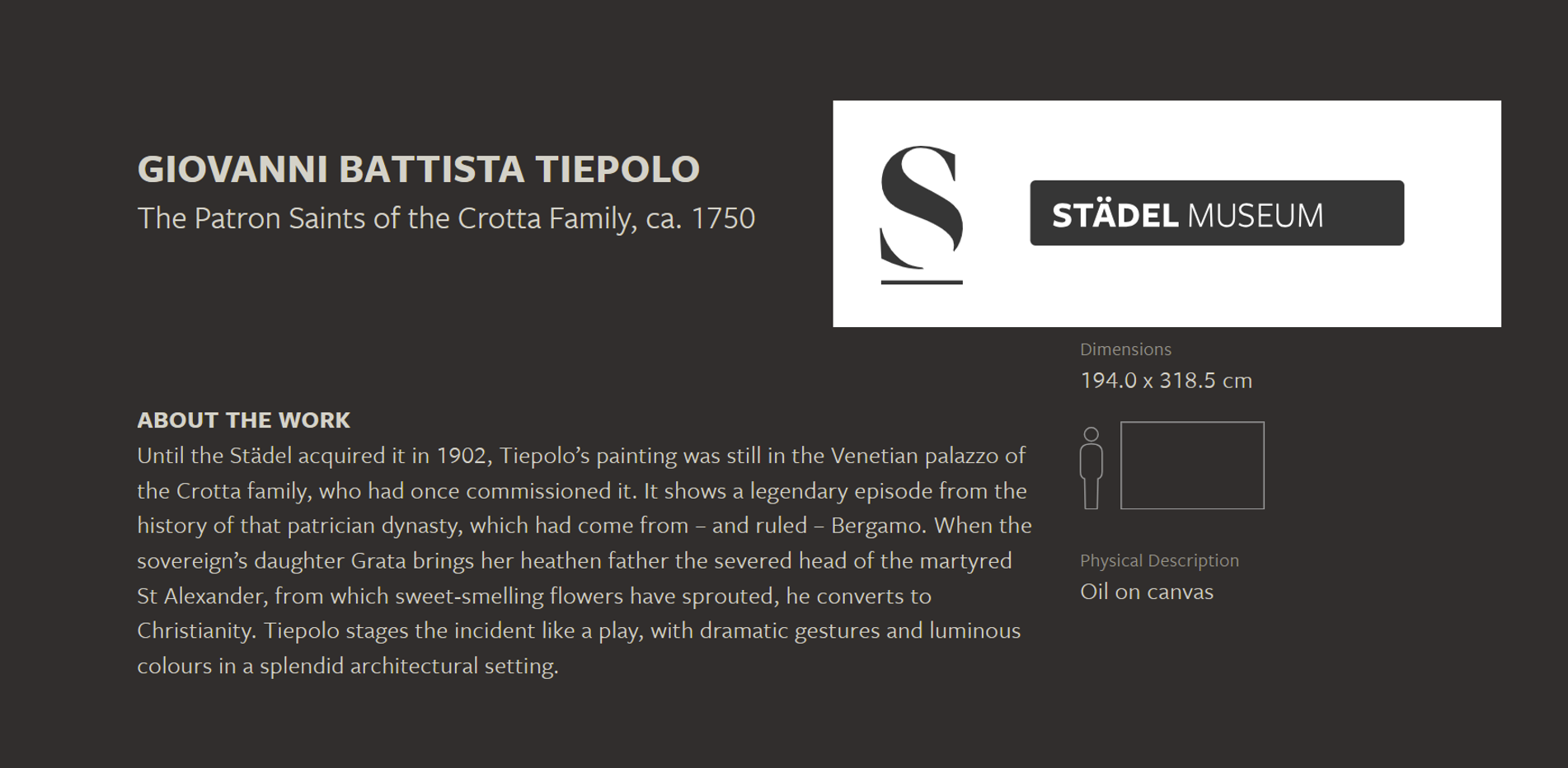Screen dimensions: 1568x768
Task: Click the Physical Description label
Action: [x=1159, y=560]
